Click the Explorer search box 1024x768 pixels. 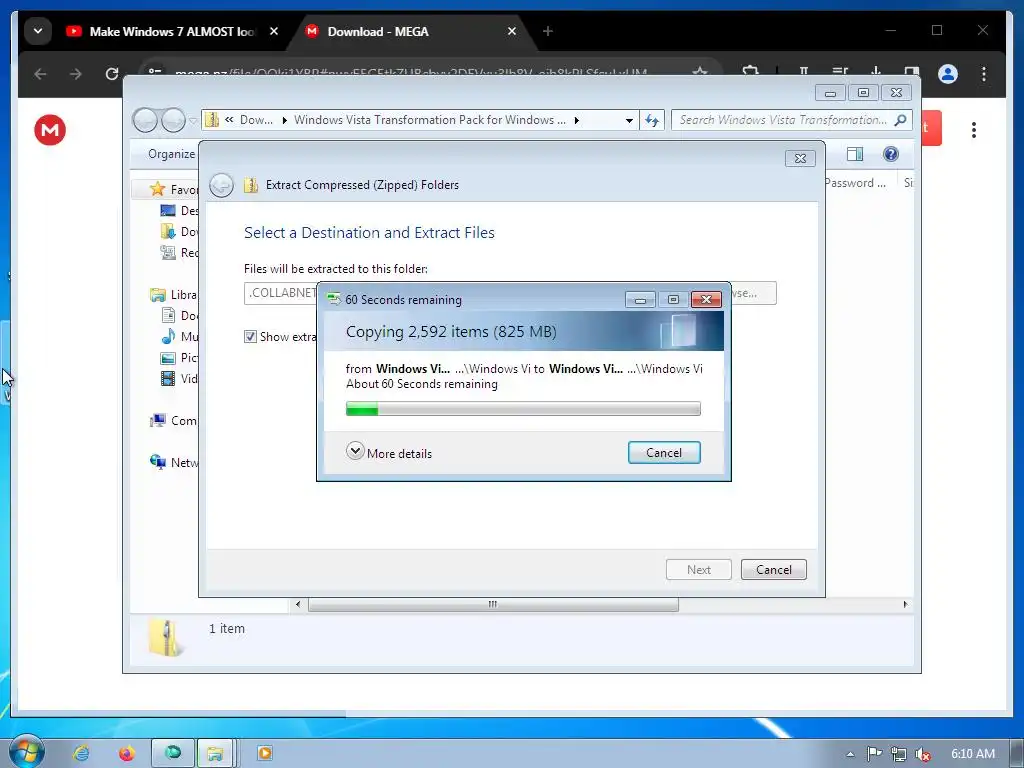coord(782,120)
